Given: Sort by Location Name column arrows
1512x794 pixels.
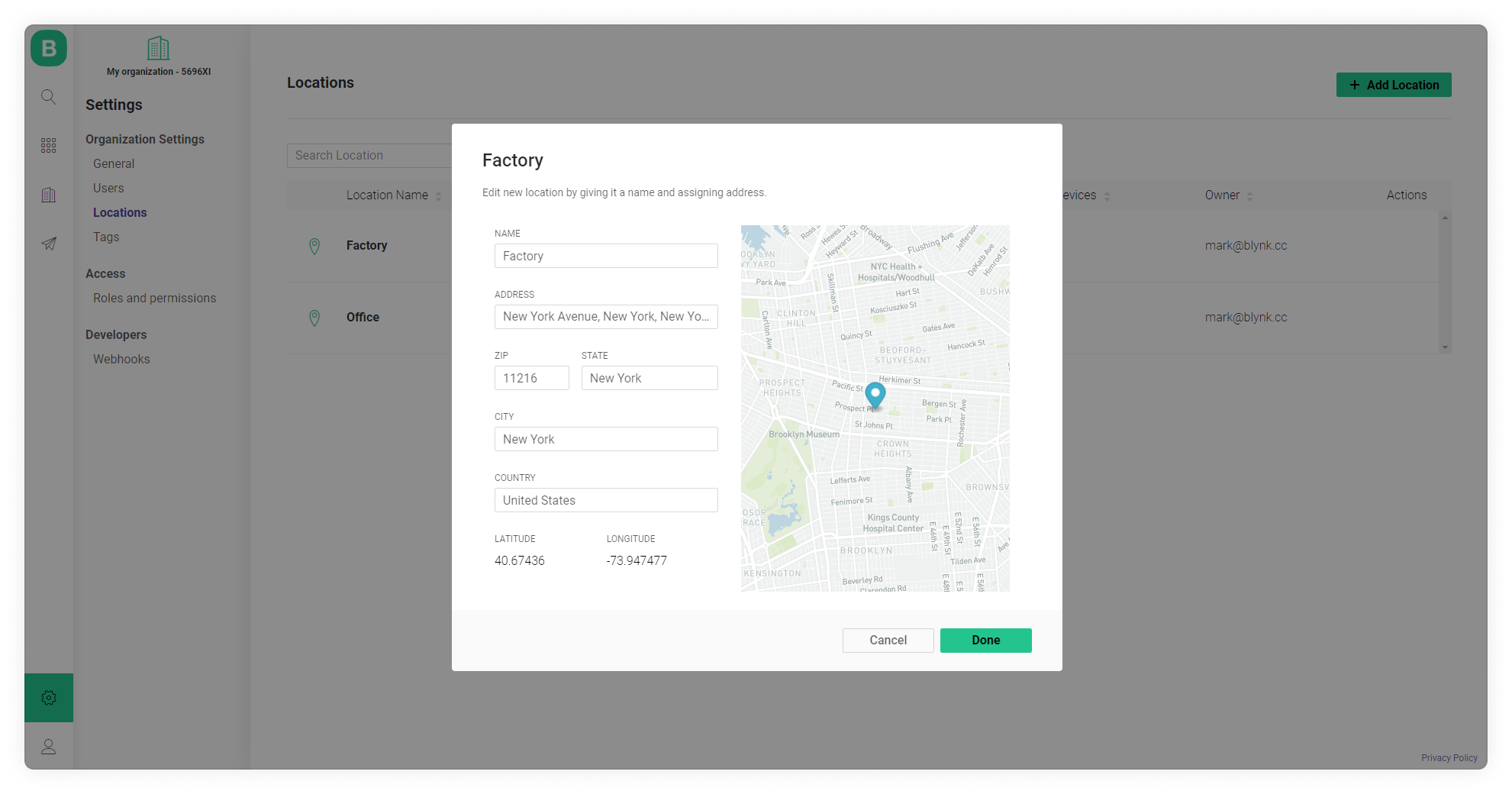Looking at the screenshot, I should click(x=438, y=196).
